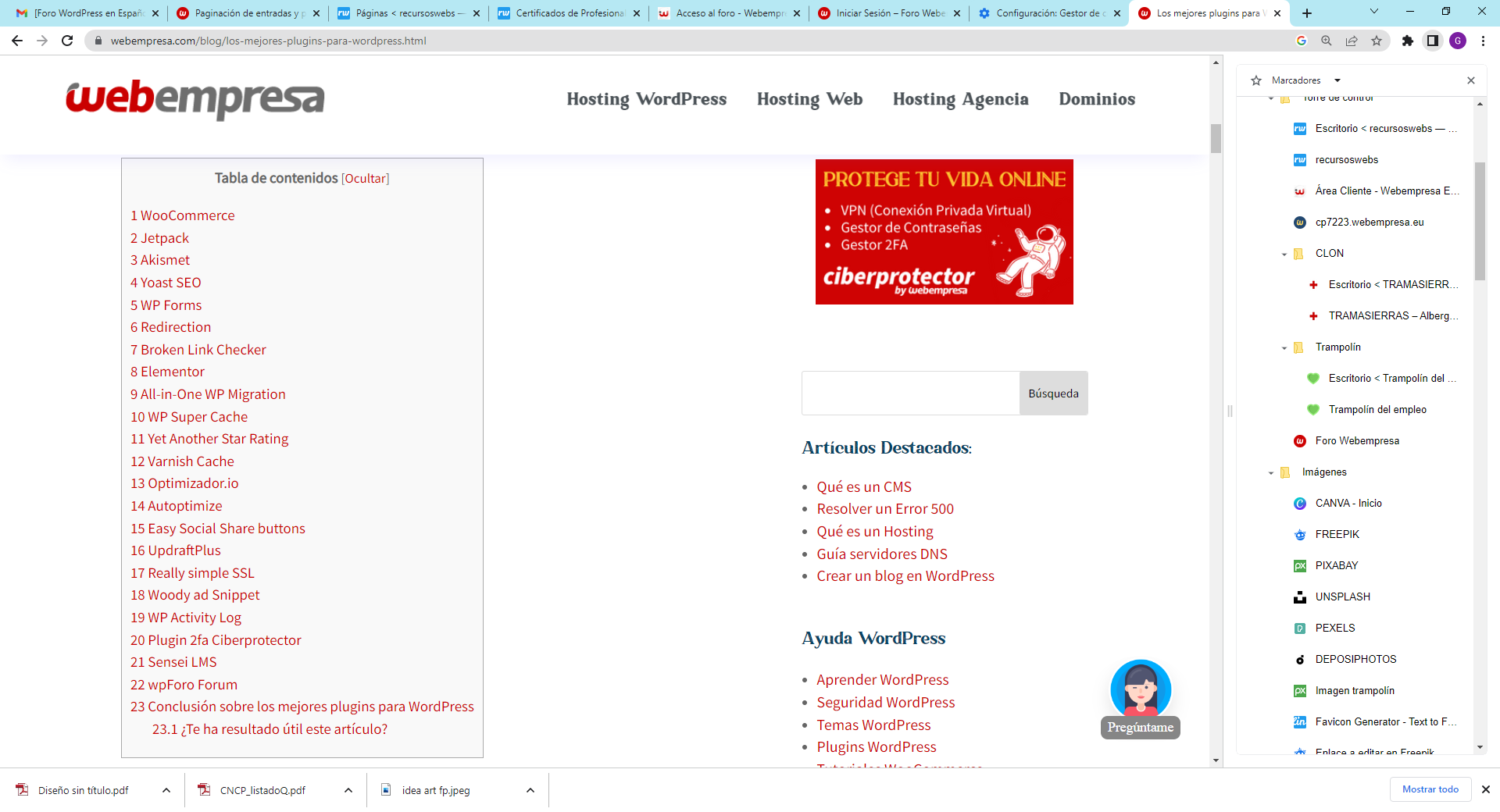This screenshot has height=812, width=1500.
Task: Toggle the side panel icon in toolbar
Action: (1433, 41)
